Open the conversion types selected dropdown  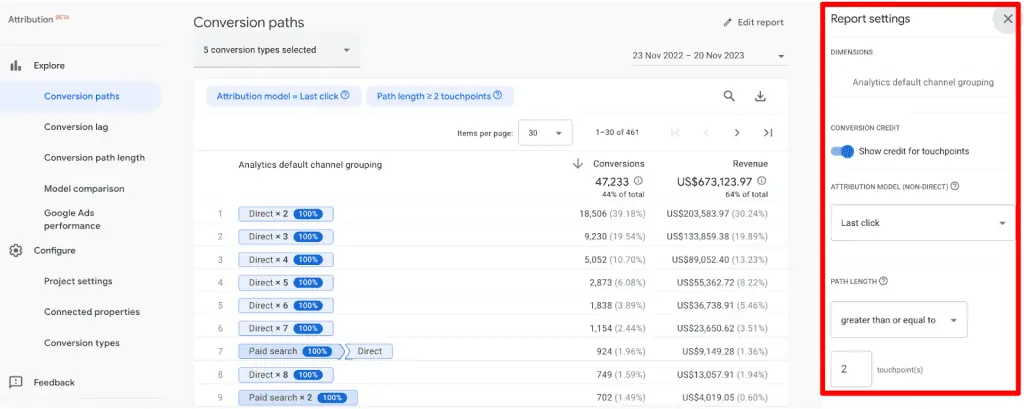277,50
